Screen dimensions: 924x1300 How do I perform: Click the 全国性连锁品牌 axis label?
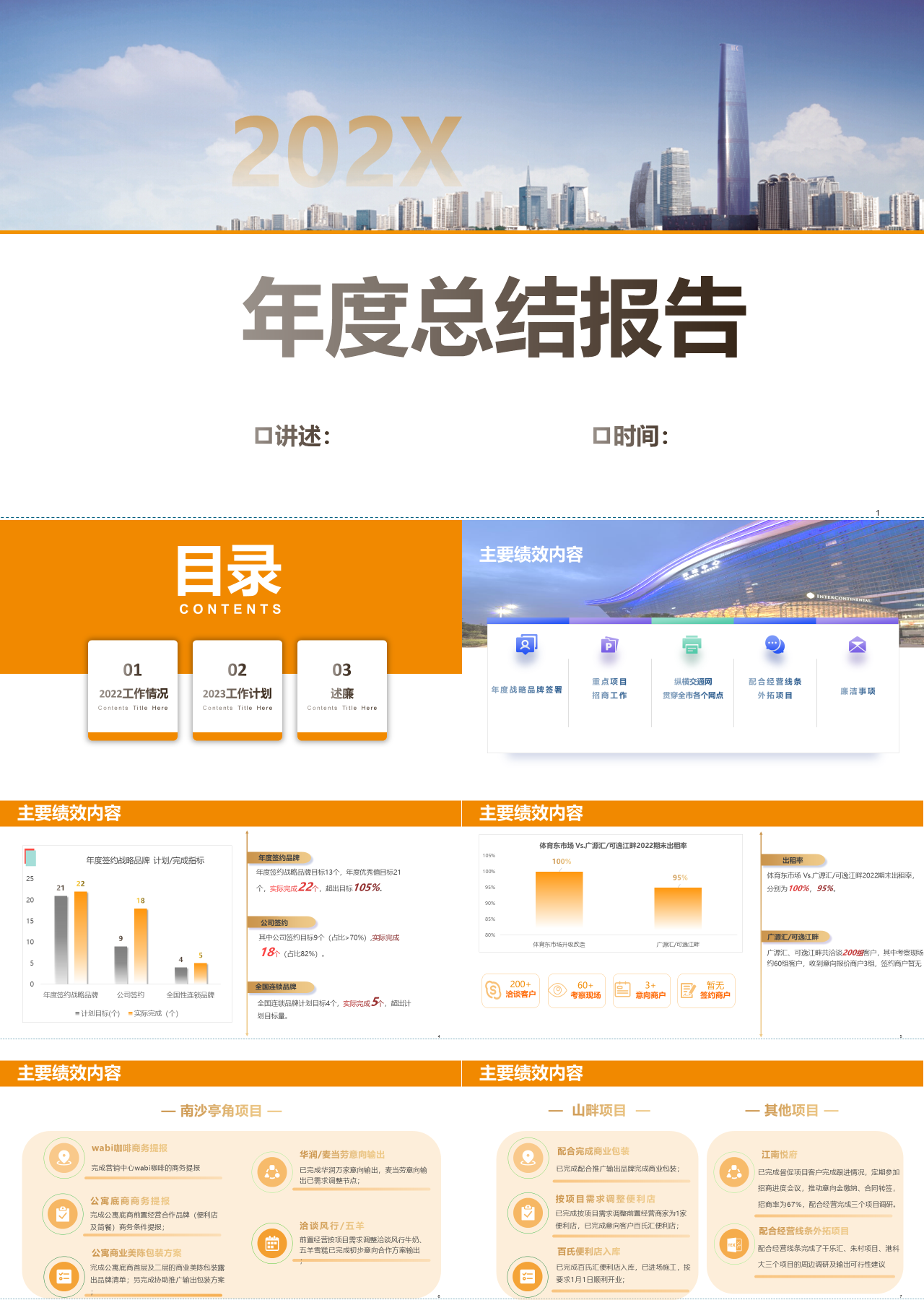[191, 994]
